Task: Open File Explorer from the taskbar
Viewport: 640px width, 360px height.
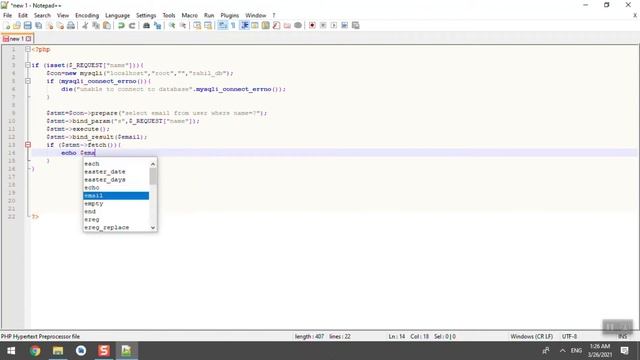Action: 58,351
